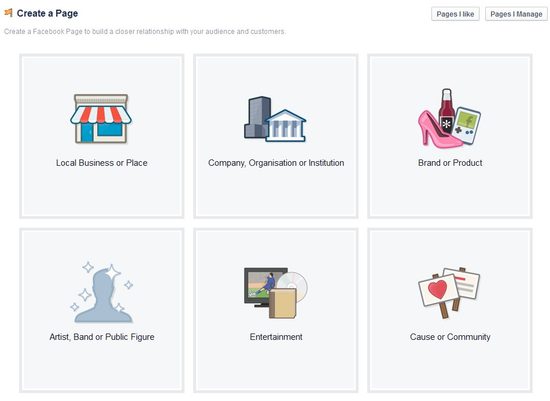Select the office building and bank icon
This screenshot has height=401, width=550.
click(275, 119)
